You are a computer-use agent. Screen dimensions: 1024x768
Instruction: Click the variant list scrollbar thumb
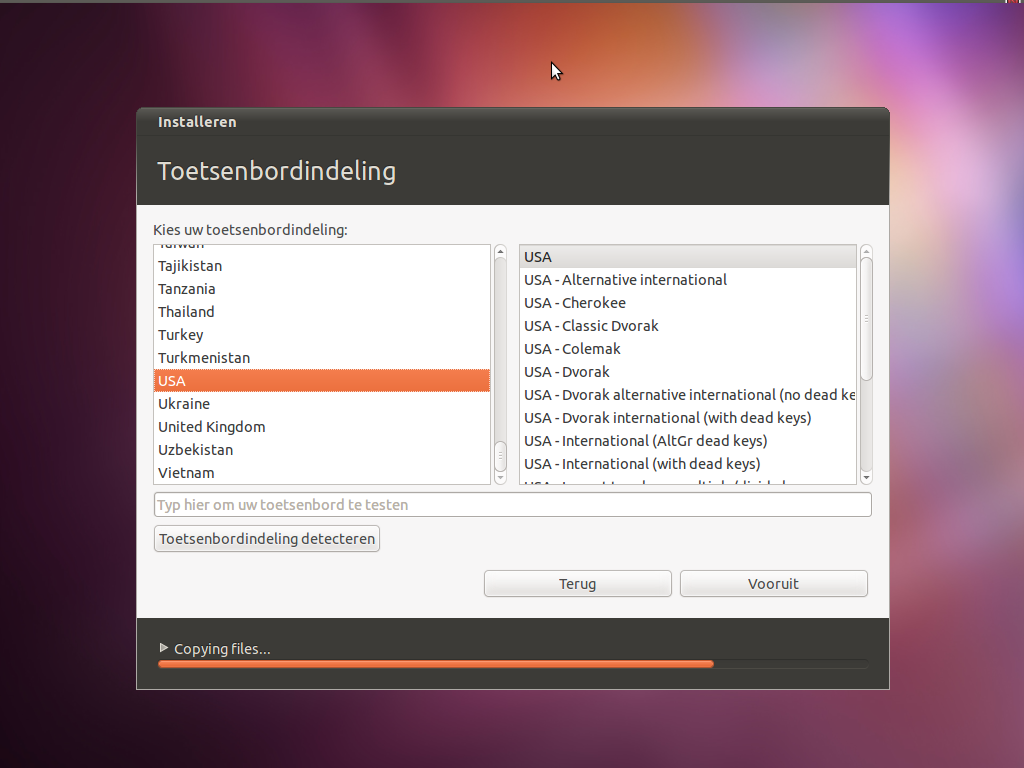pyautogui.click(x=866, y=319)
